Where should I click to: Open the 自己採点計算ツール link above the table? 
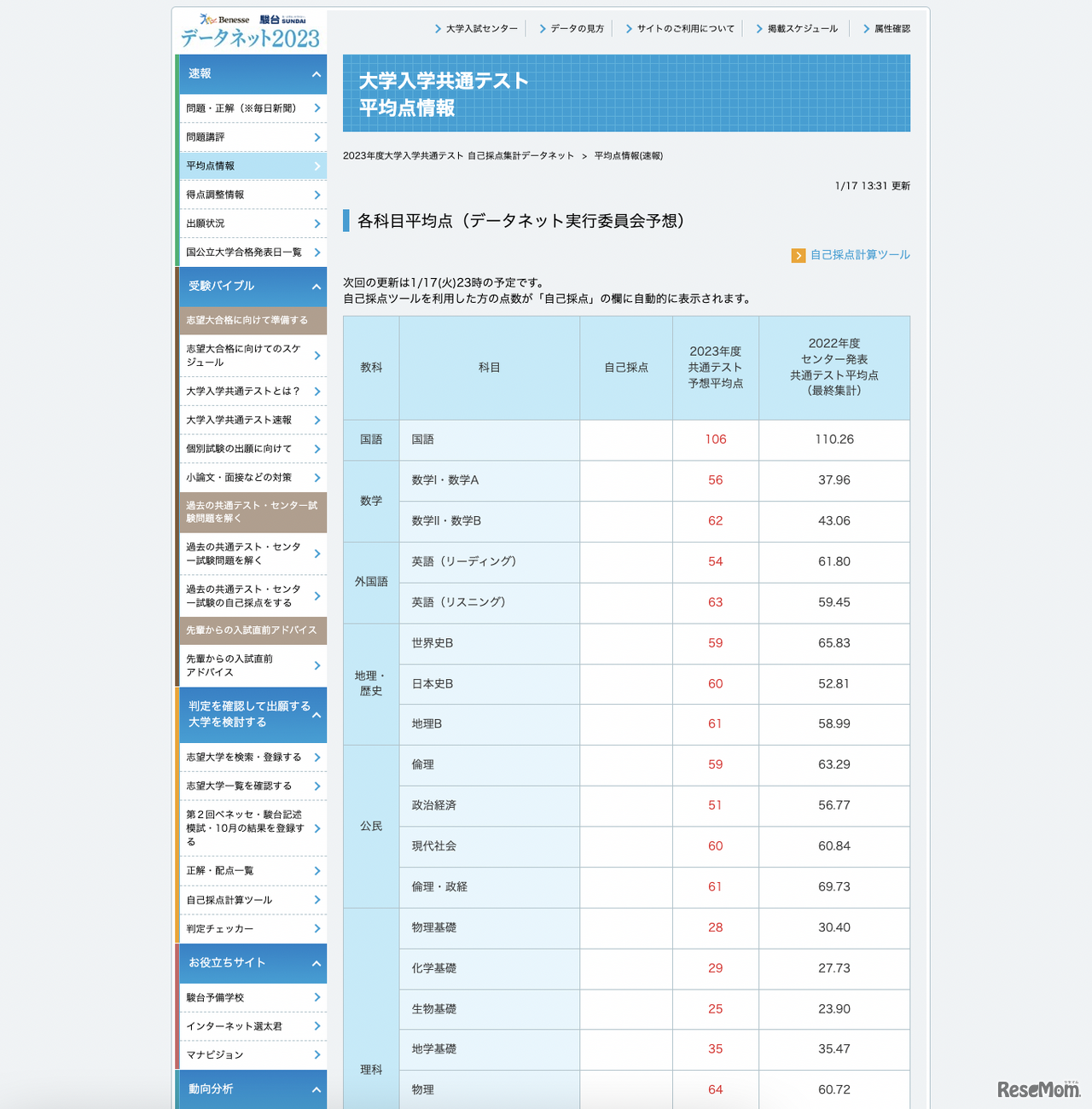[x=859, y=255]
